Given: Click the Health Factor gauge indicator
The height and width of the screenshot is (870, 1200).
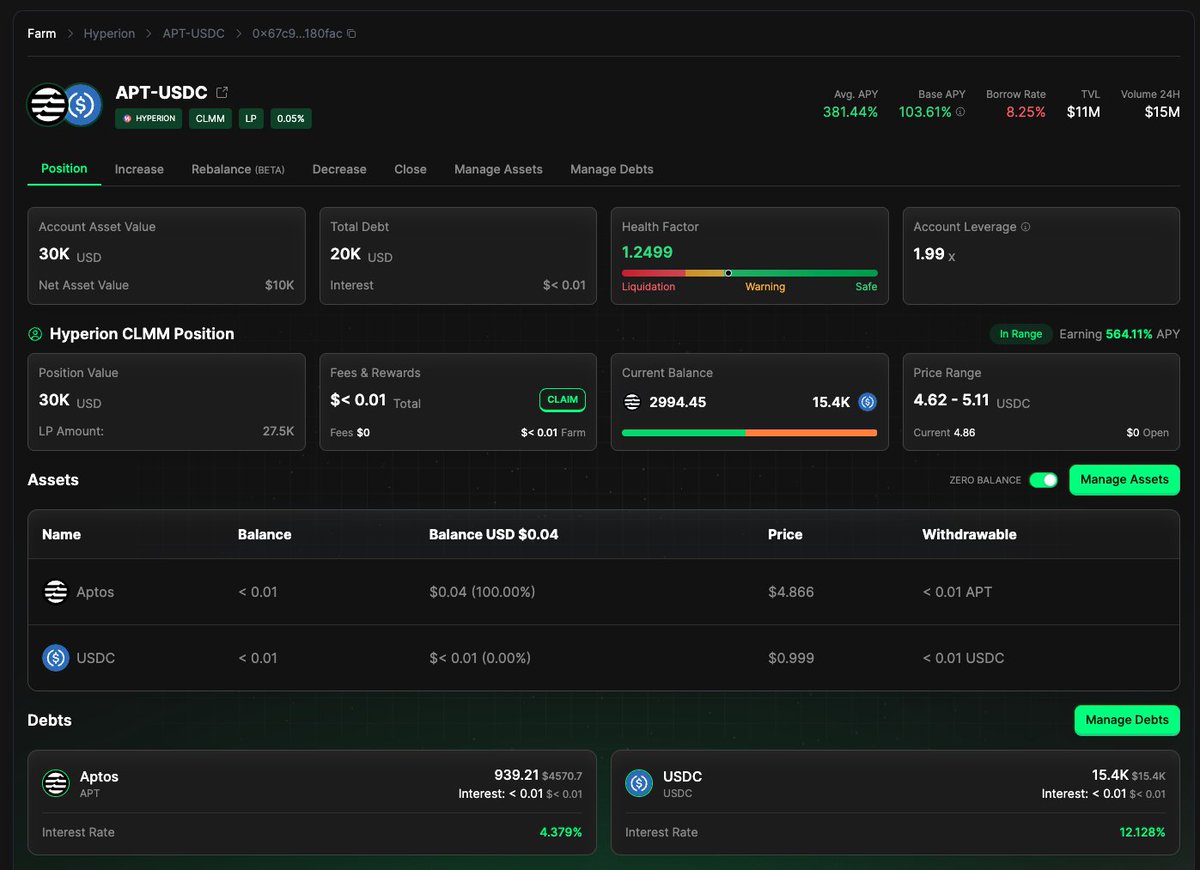Looking at the screenshot, I should pyautogui.click(x=728, y=271).
